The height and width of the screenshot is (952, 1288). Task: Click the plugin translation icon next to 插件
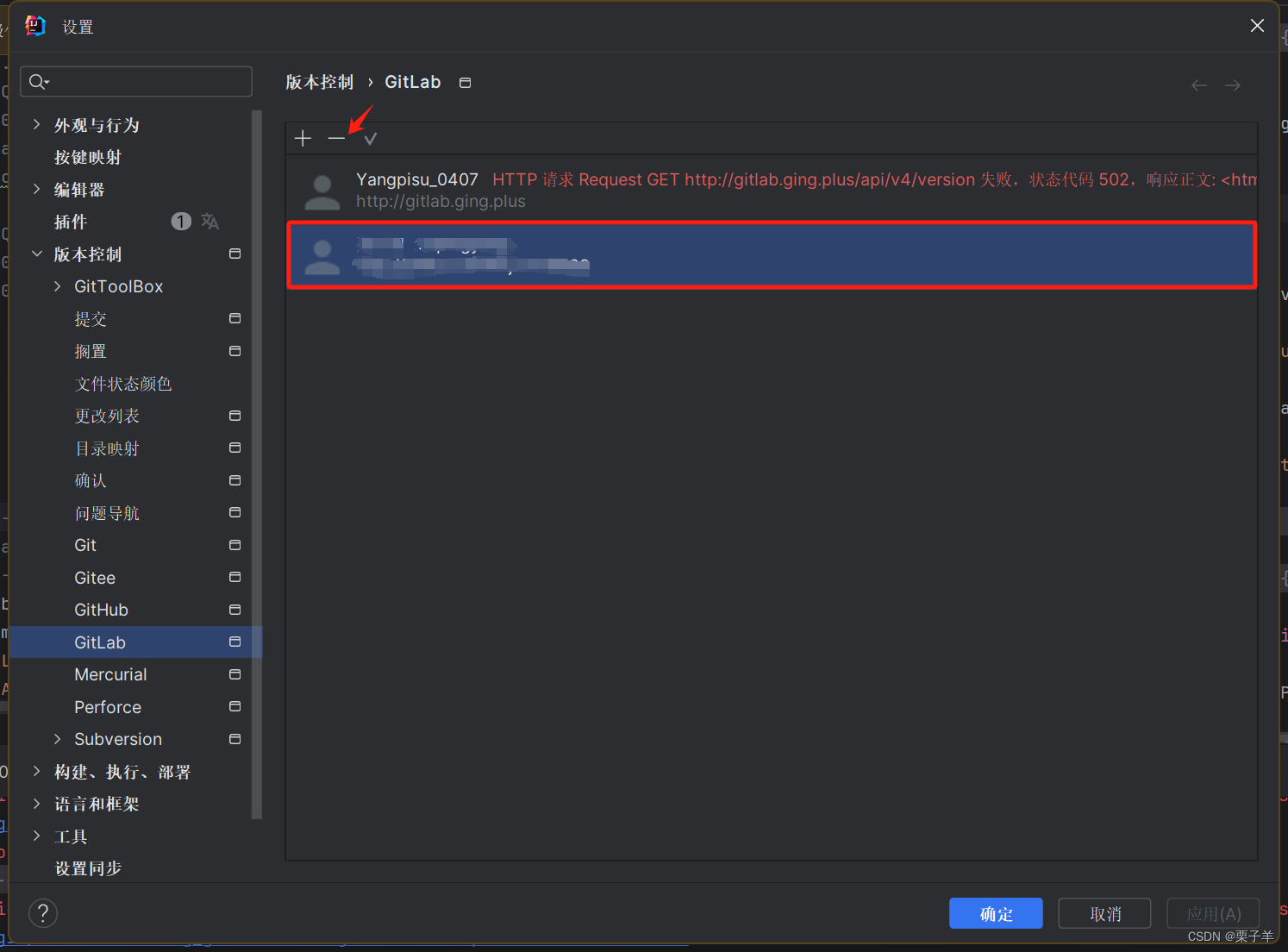[x=209, y=222]
